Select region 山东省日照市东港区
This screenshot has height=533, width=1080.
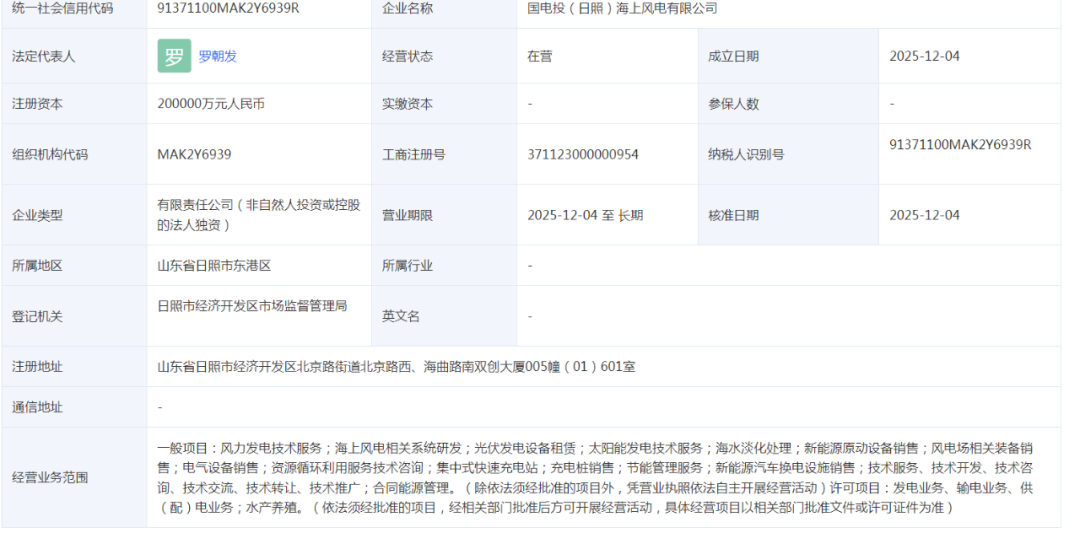coord(214,266)
